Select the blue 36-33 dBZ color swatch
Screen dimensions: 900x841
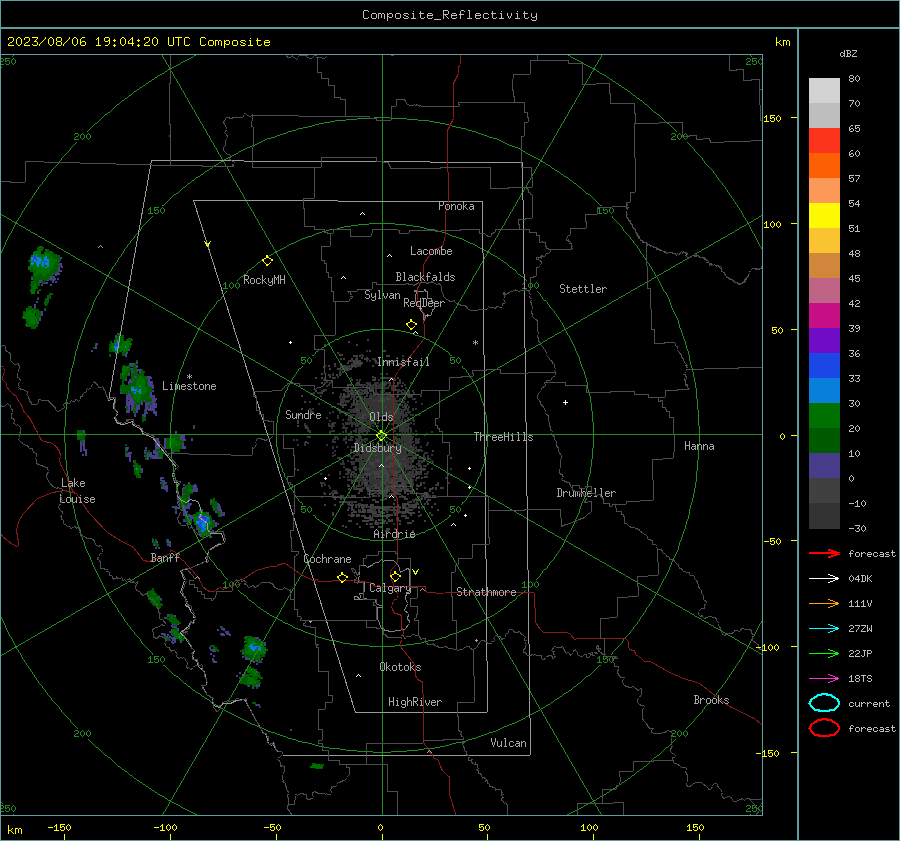click(824, 365)
